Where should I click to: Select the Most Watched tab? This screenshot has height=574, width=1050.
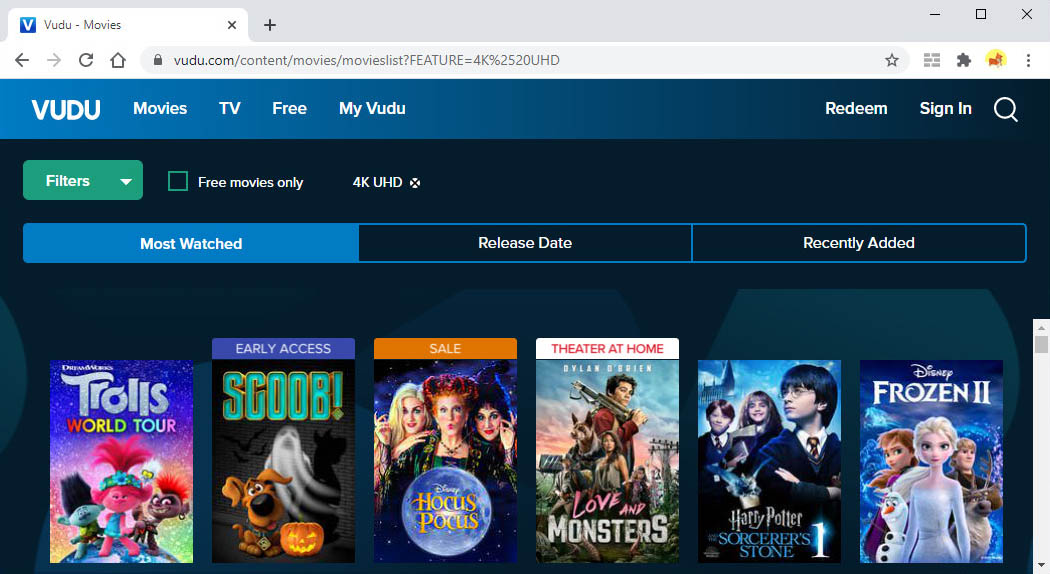click(x=191, y=243)
